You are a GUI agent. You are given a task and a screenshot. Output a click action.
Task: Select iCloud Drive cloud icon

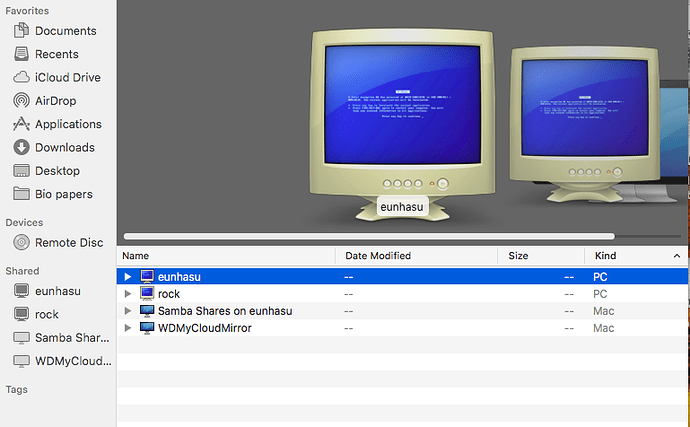coord(21,77)
